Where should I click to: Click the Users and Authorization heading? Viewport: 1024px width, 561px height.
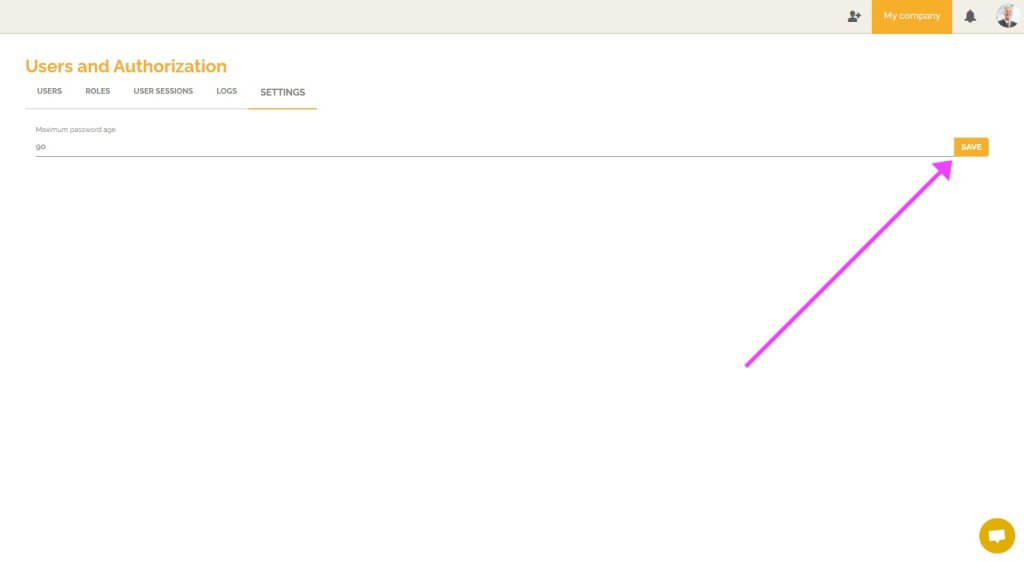click(x=126, y=66)
